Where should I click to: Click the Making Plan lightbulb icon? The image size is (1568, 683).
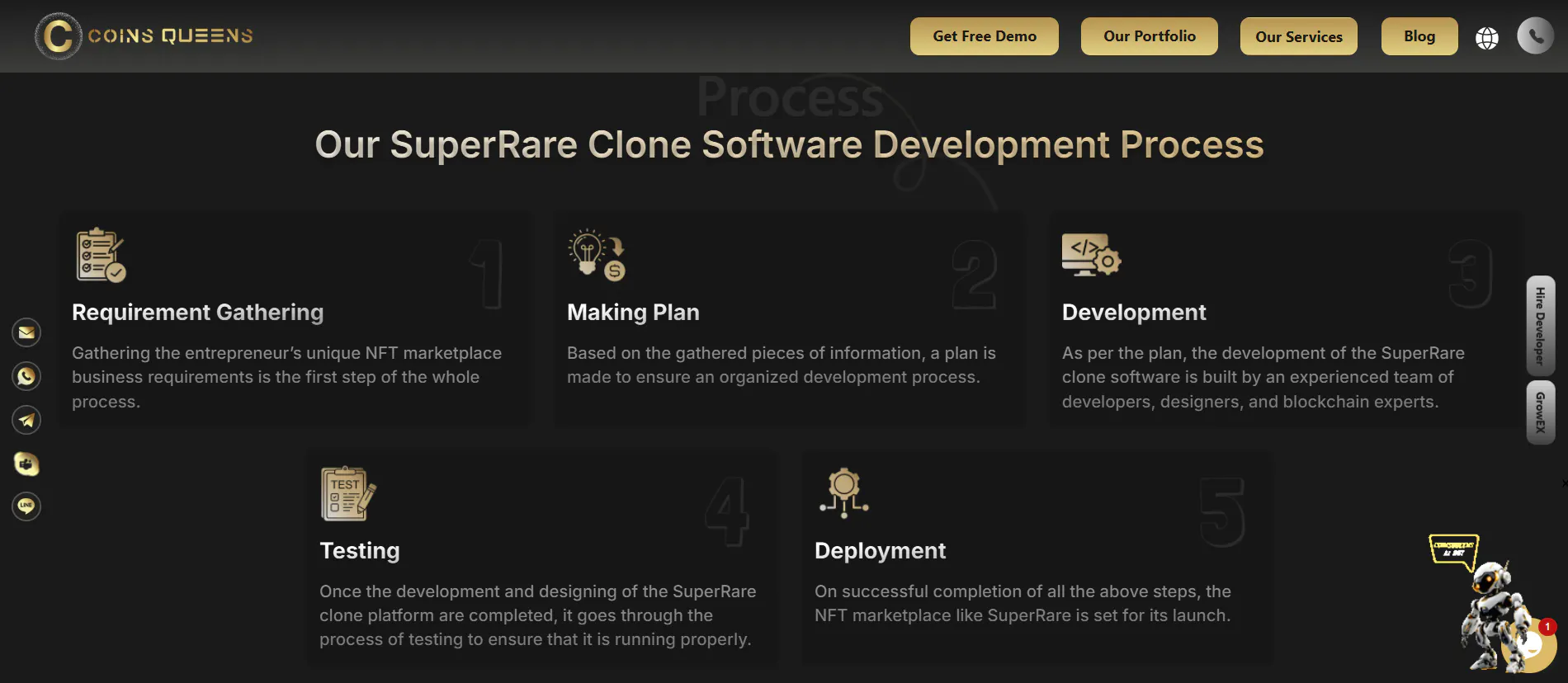pos(597,255)
